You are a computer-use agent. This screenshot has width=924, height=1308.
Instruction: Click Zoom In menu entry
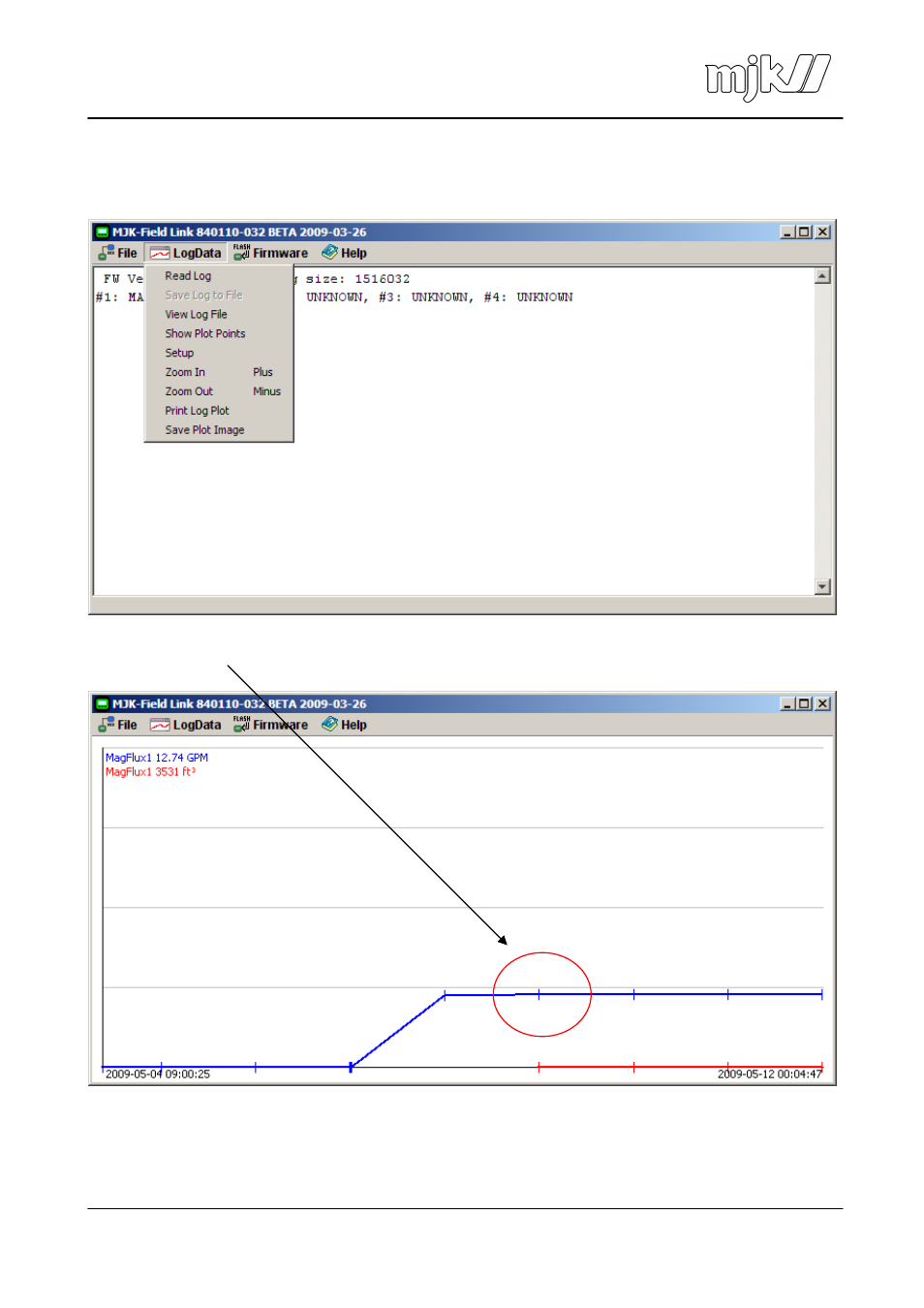[x=185, y=373]
